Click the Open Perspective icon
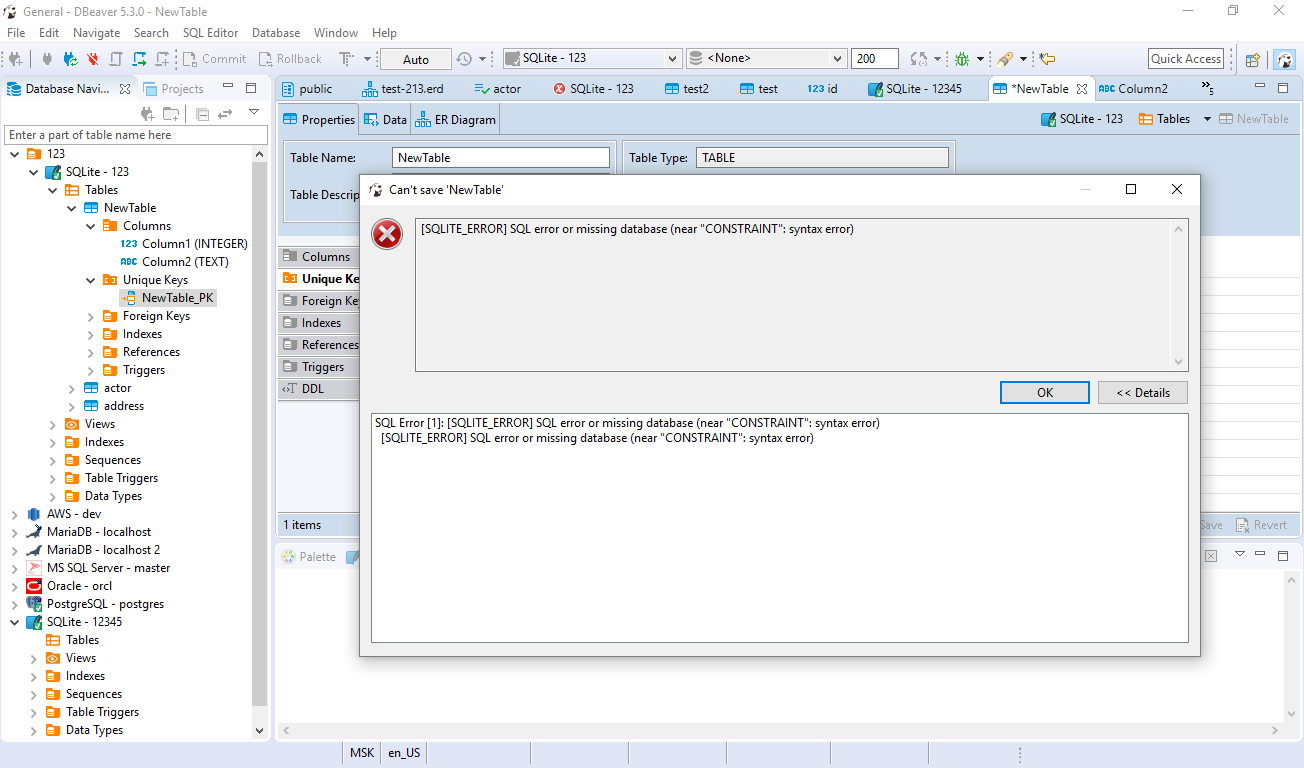The width and height of the screenshot is (1304, 768). 1252,59
